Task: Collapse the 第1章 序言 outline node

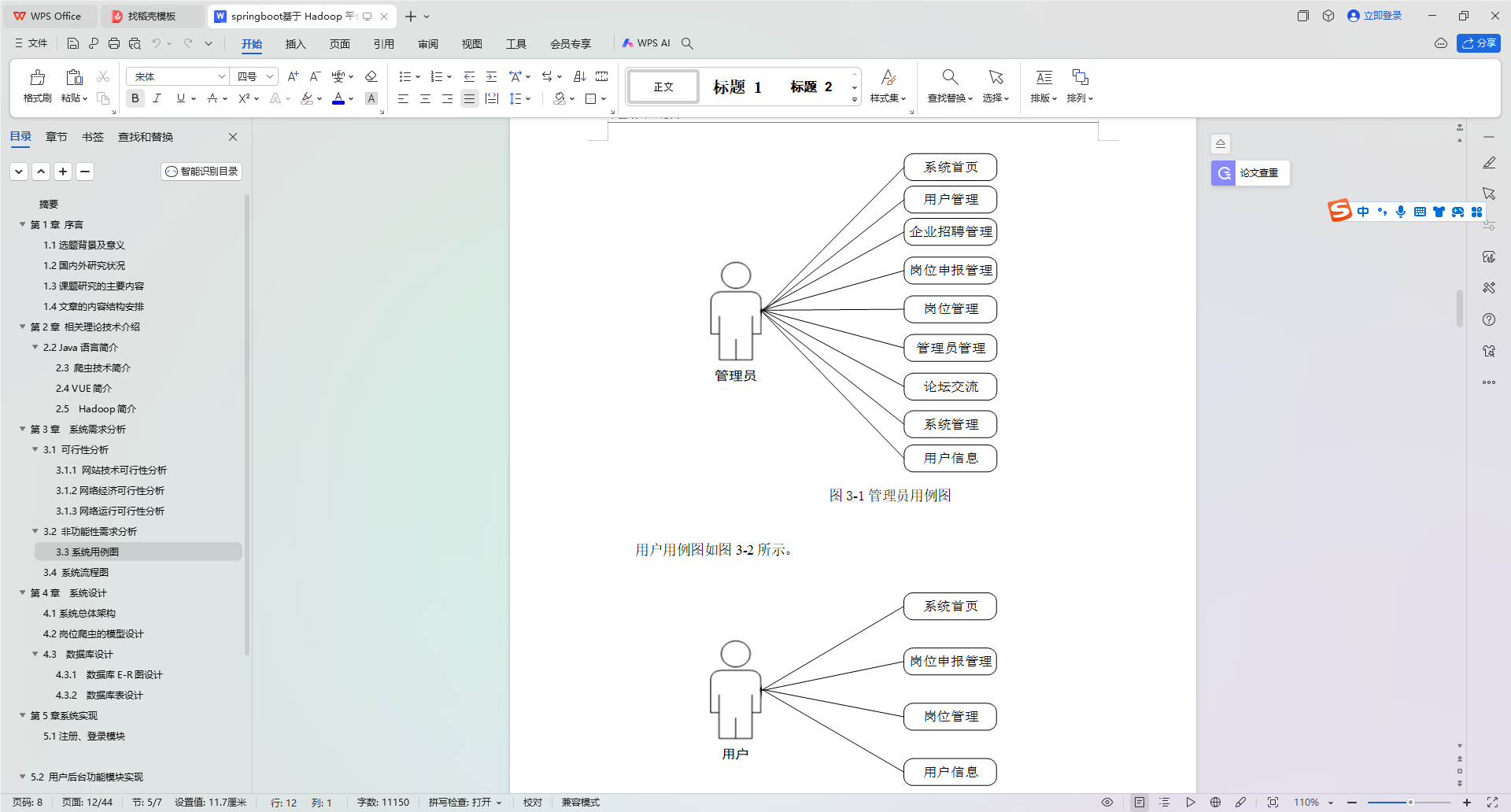Action: (23, 224)
